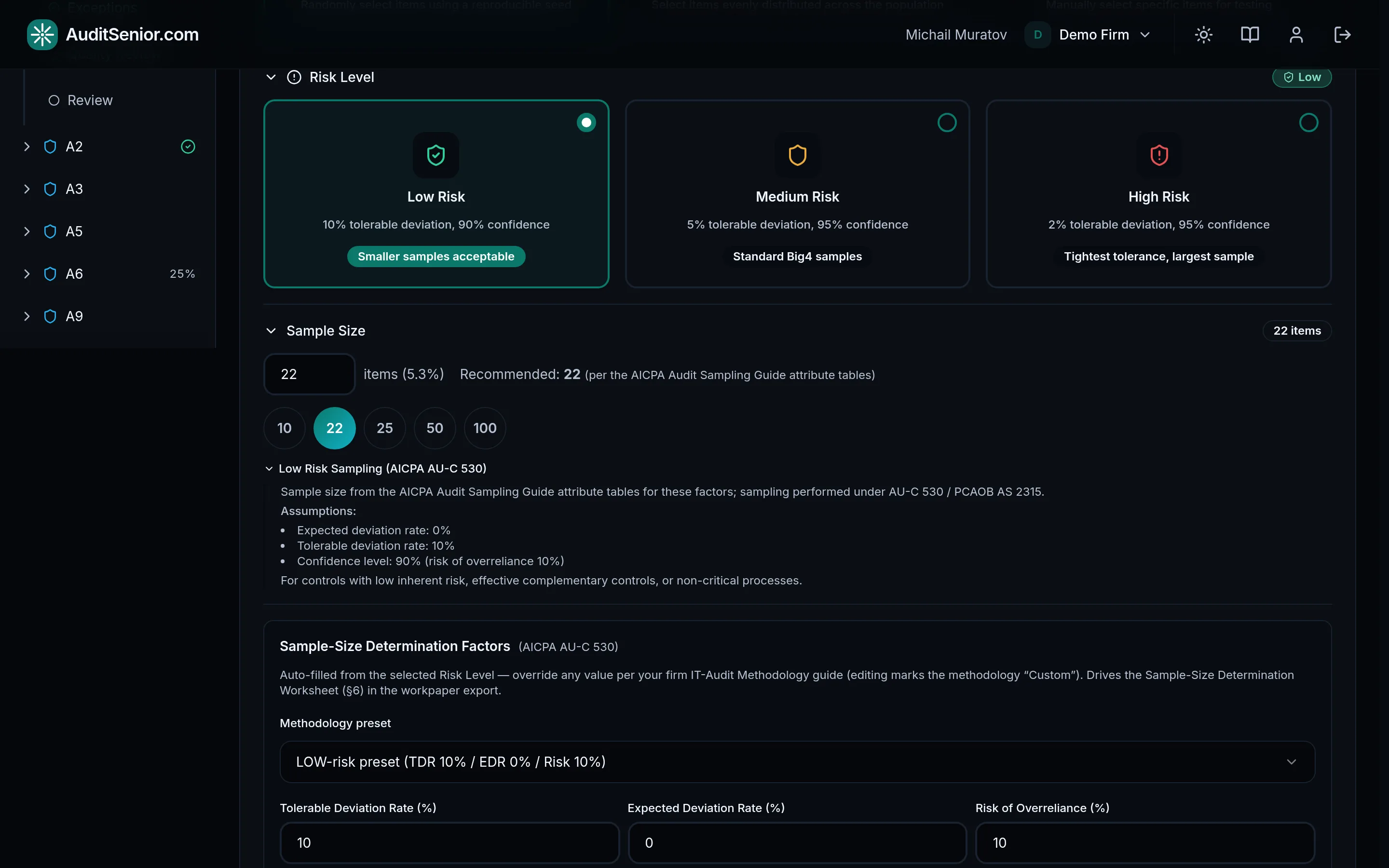Open the documentation book icon

tap(1250, 35)
